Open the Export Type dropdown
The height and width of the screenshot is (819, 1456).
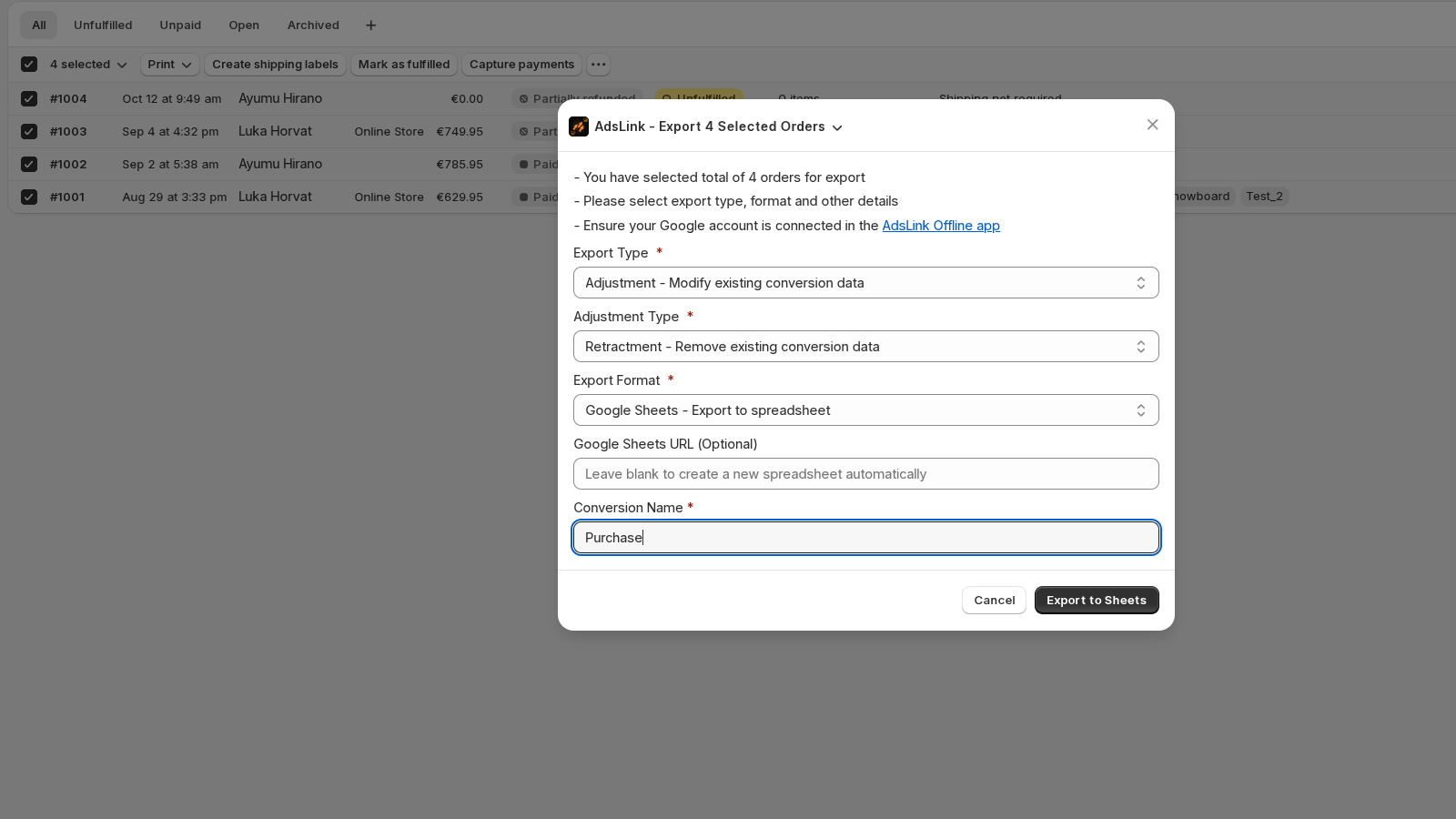coord(865,282)
